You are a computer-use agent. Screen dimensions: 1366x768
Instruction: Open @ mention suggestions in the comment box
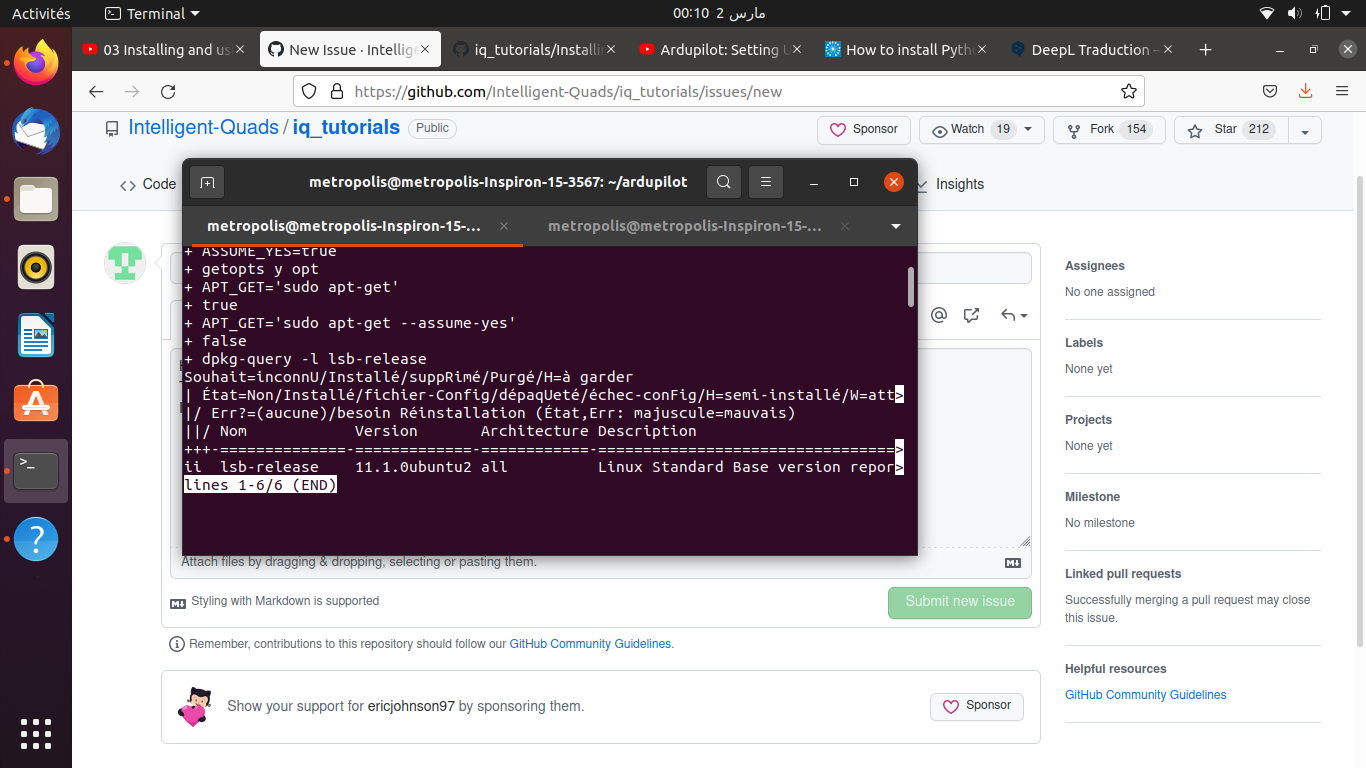pyautogui.click(x=939, y=315)
